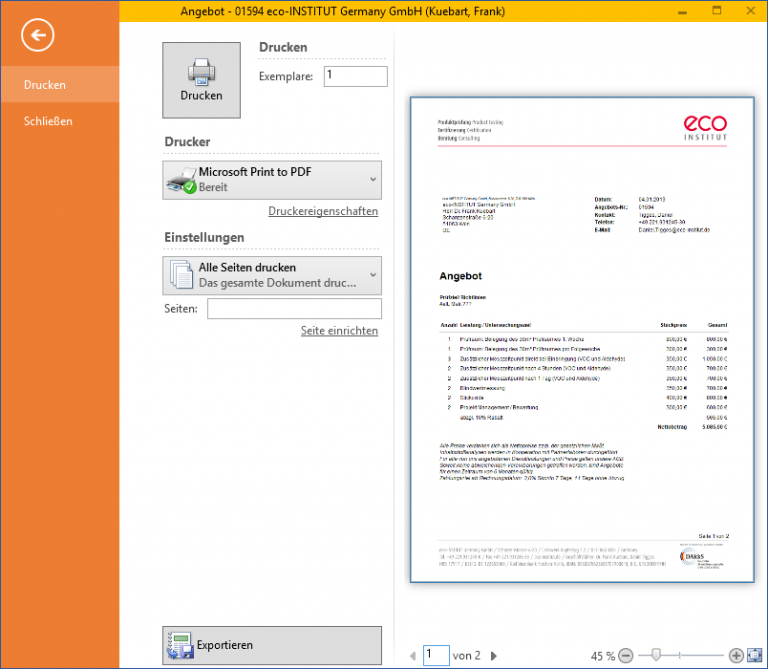This screenshot has width=768, height=669.
Task: Click the fit-to-page zoom icon
Action: pos(754,655)
